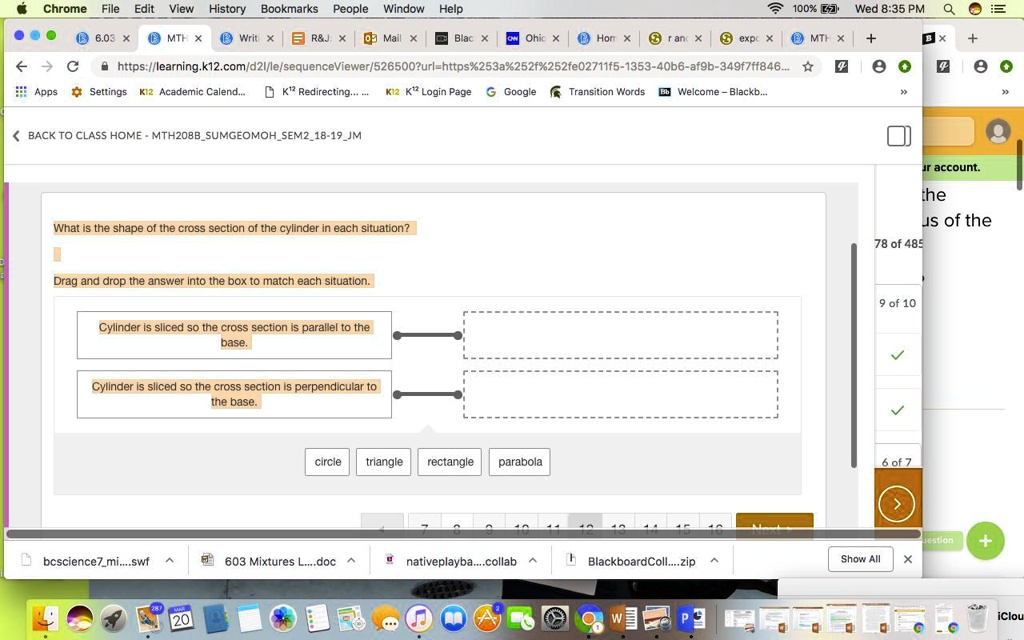Select the rectangle answer tile

pos(450,462)
